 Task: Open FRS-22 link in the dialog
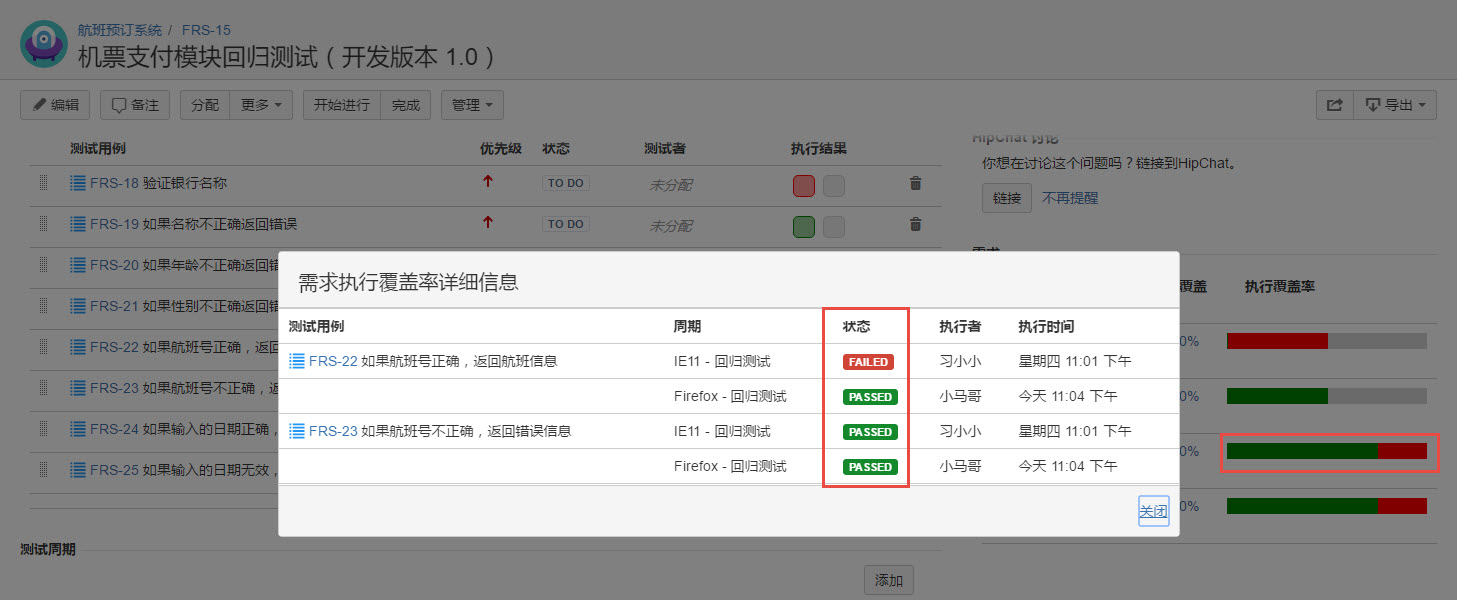(333, 361)
